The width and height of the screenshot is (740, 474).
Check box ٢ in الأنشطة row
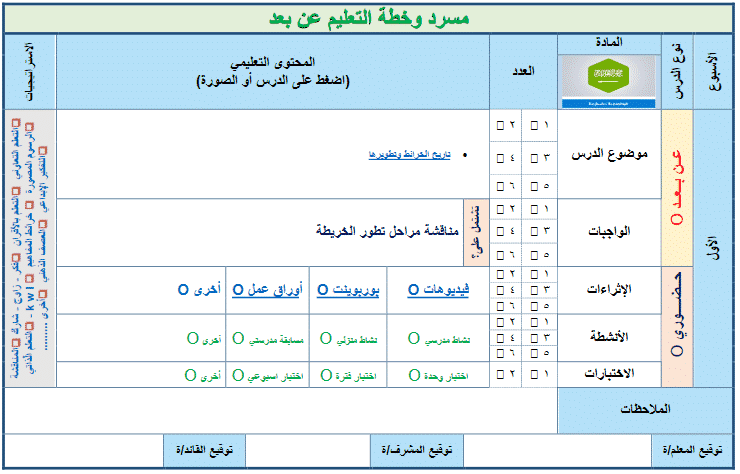coord(500,322)
